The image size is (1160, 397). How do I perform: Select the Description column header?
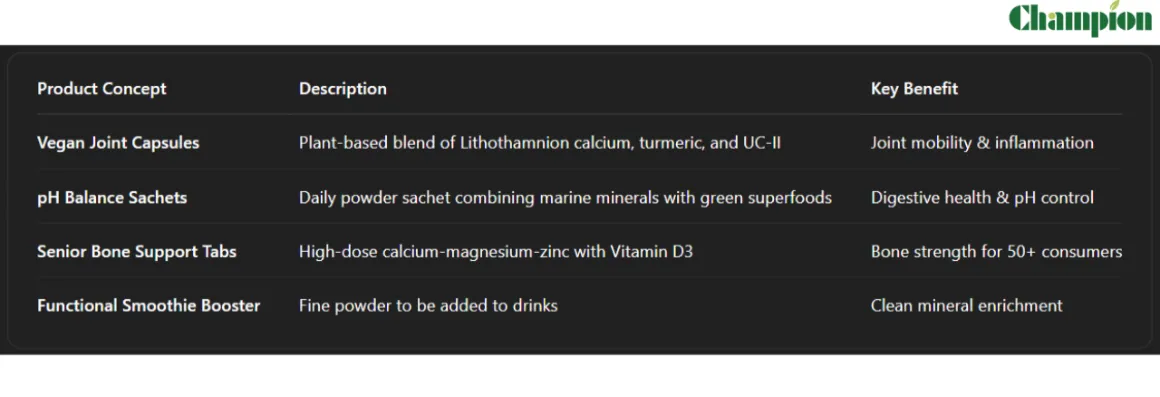(x=343, y=89)
